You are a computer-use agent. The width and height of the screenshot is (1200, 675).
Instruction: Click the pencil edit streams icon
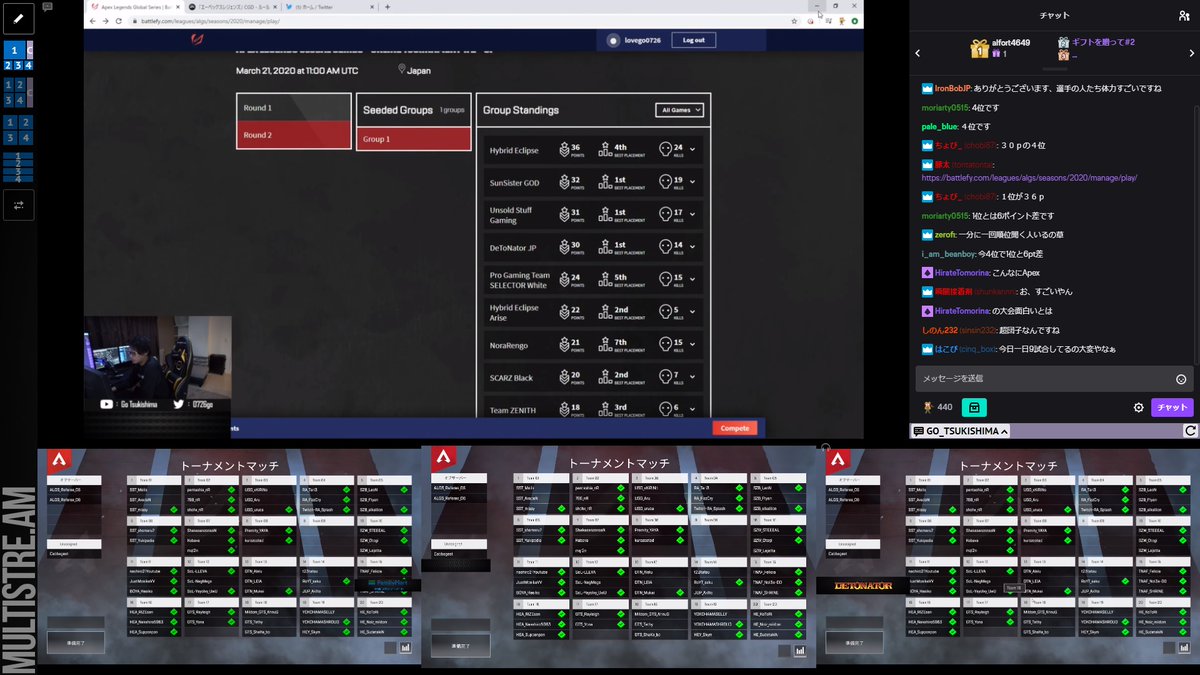(x=18, y=18)
